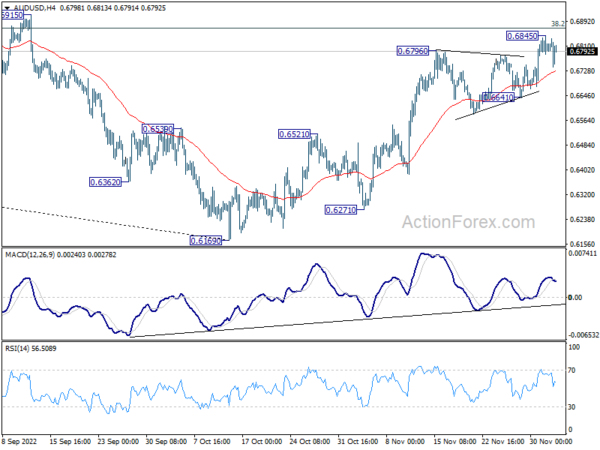Click the 38.2 Fibonacci level label

[558, 24]
